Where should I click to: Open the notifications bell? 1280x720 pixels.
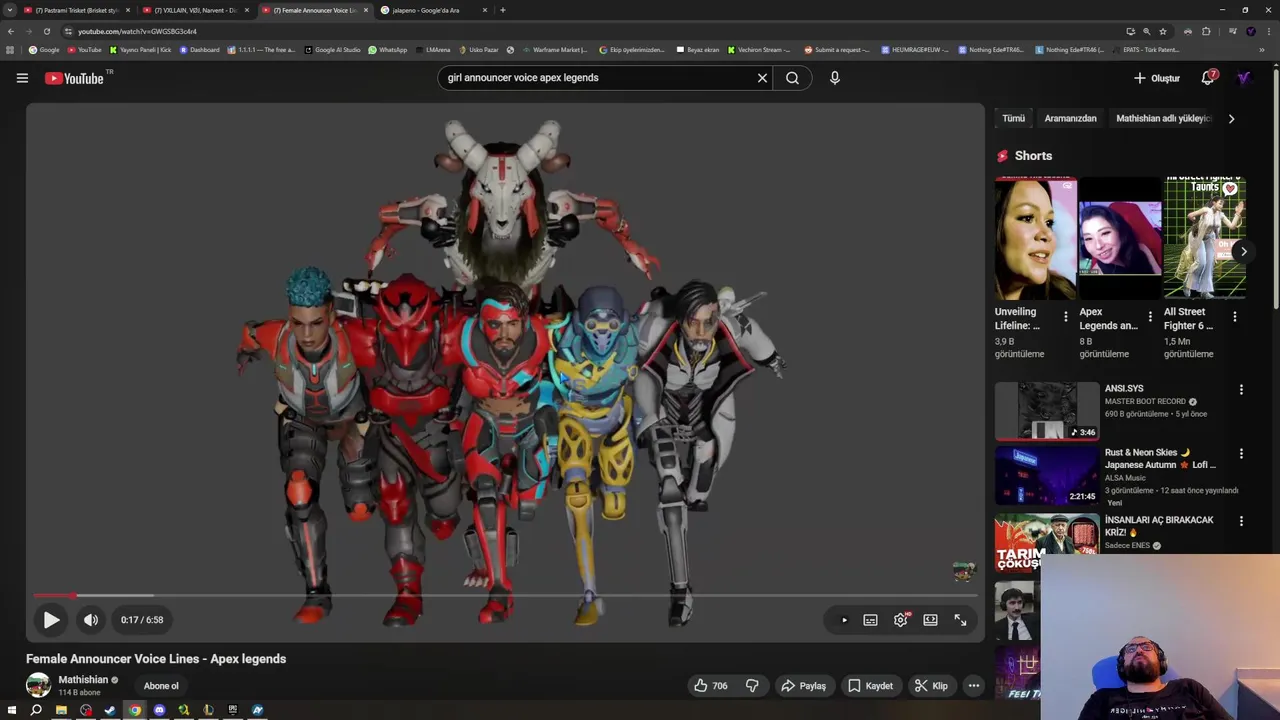pyautogui.click(x=1208, y=78)
